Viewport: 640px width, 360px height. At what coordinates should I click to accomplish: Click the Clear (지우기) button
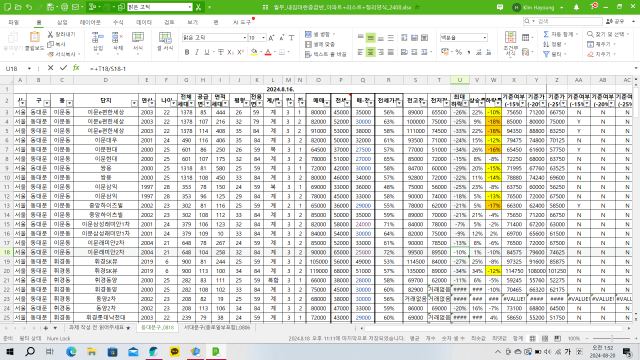pyautogui.click(x=598, y=54)
